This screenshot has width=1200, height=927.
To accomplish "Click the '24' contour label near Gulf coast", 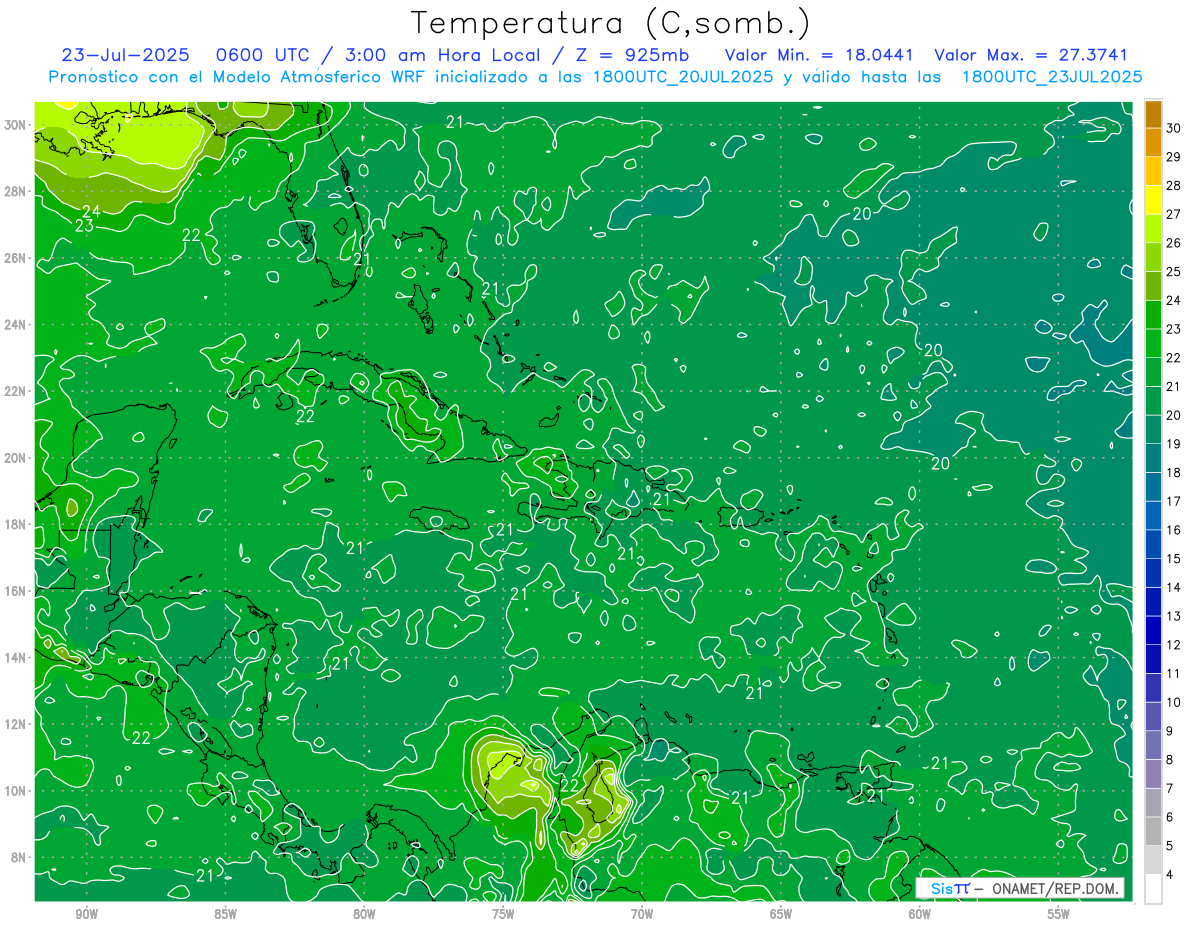I will click(92, 211).
